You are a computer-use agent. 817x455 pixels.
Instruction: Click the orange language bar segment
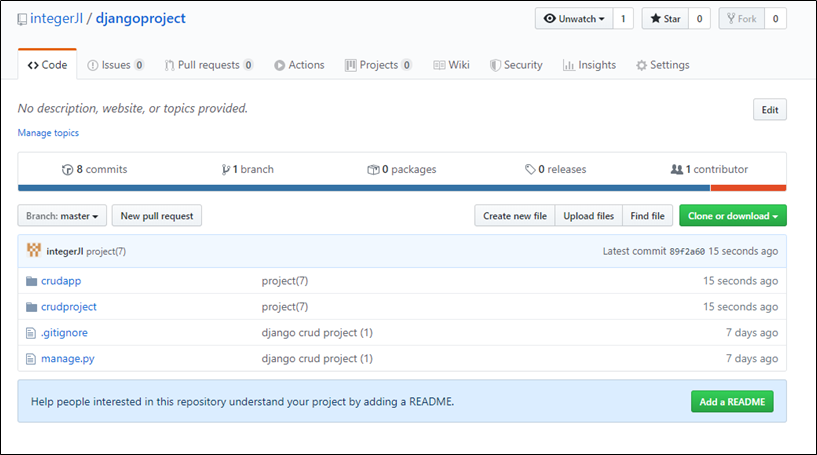(748, 188)
